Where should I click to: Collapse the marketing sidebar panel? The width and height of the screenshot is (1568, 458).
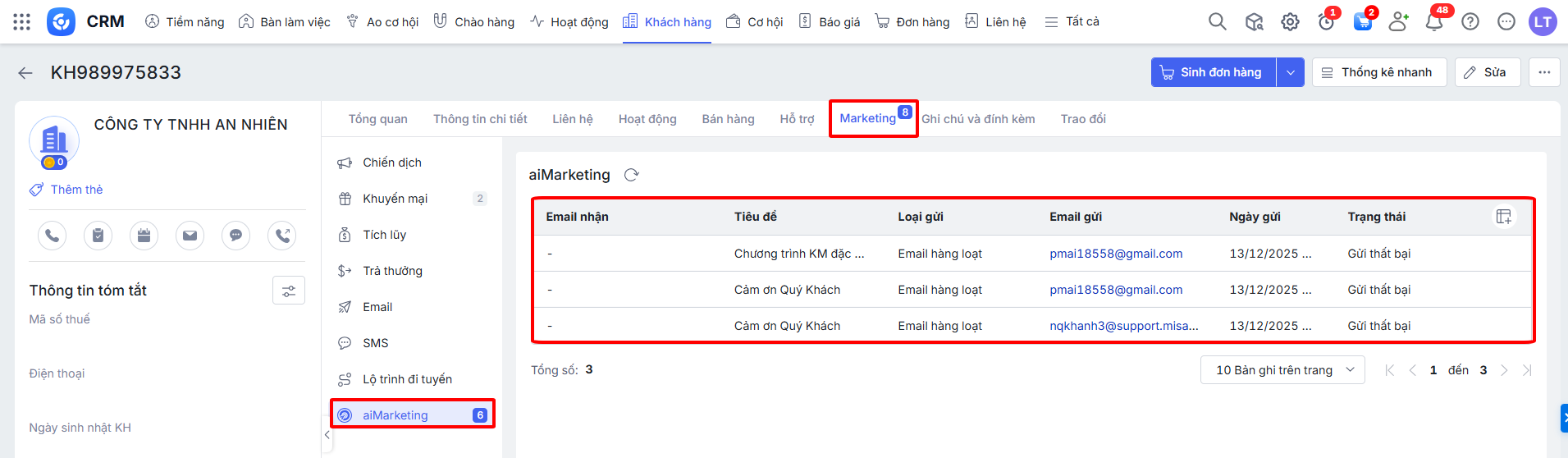point(327,435)
